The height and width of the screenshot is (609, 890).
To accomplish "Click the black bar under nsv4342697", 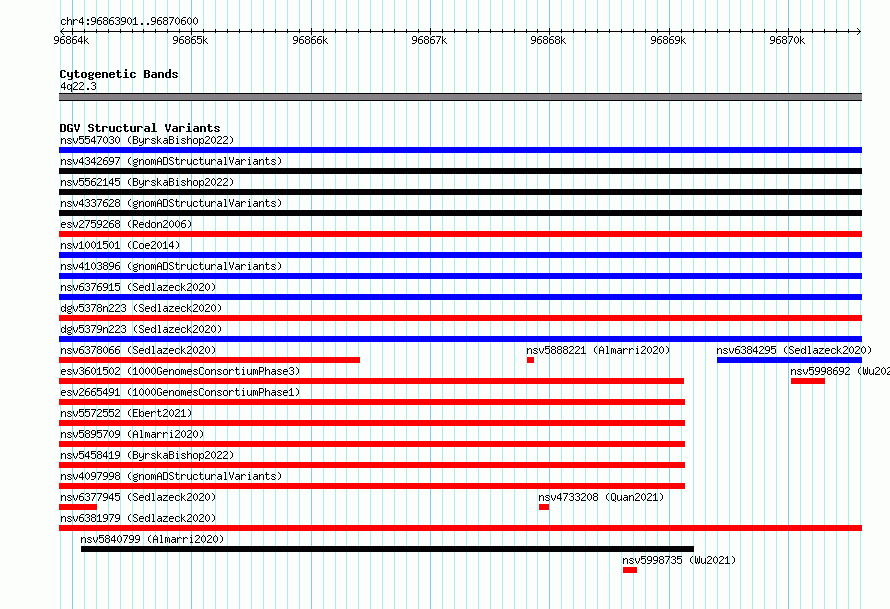I will pyautogui.click(x=460, y=171).
